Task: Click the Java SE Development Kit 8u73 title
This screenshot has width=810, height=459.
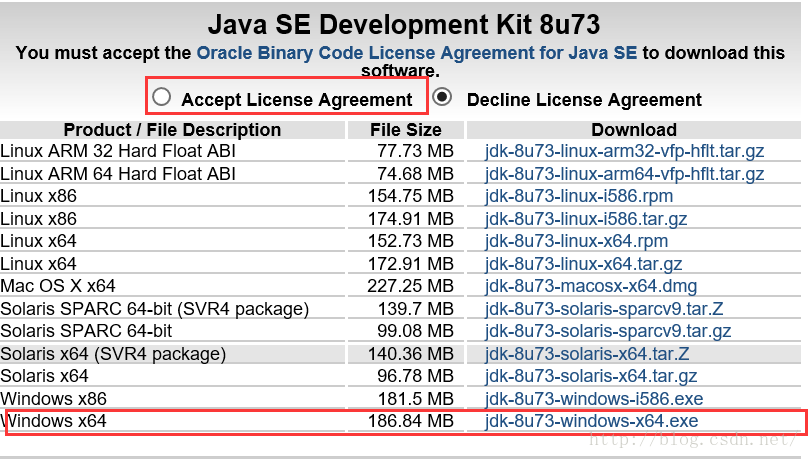Action: pyautogui.click(x=404, y=24)
